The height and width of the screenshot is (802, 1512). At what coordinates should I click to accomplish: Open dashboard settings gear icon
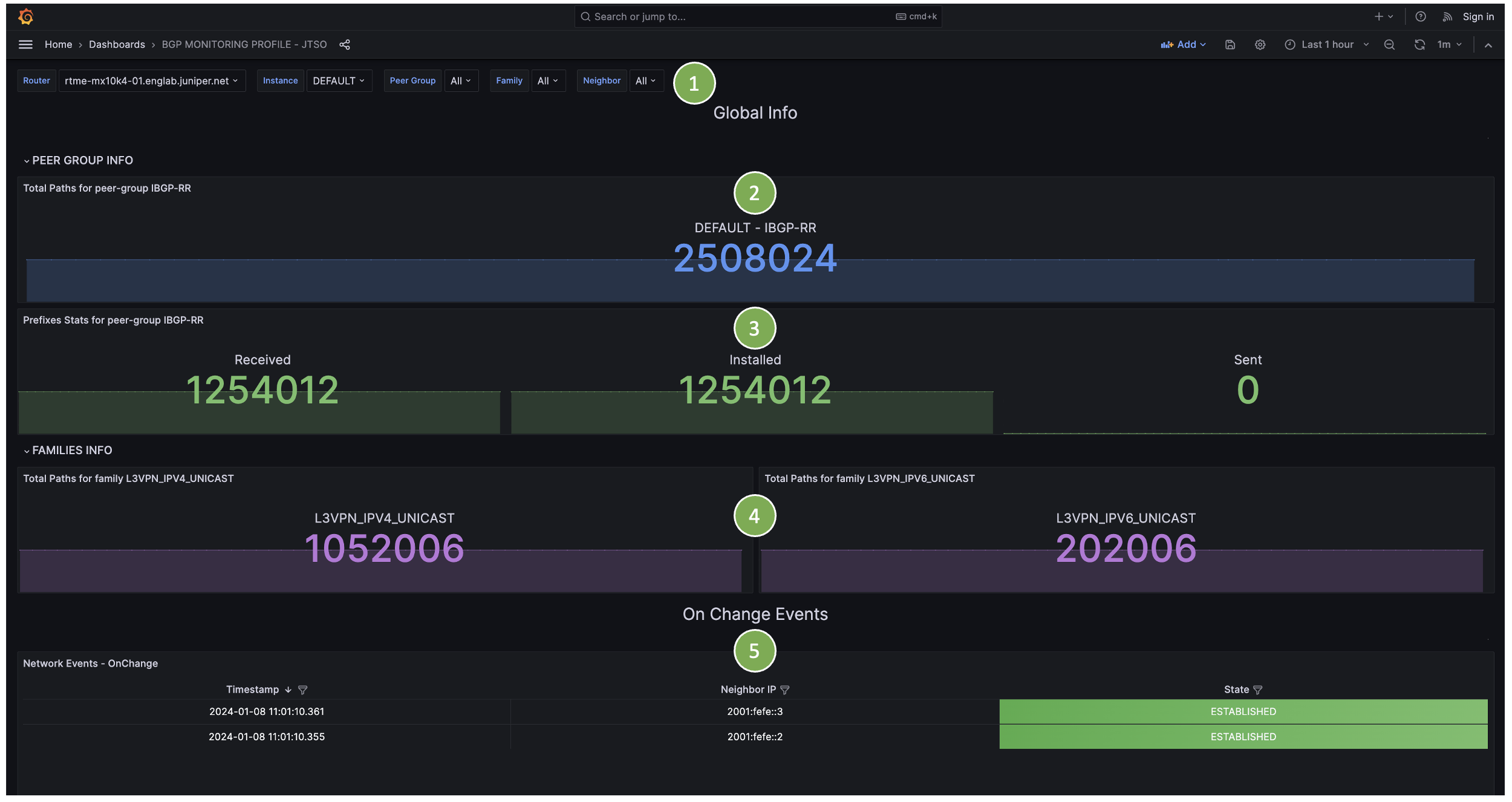(1260, 44)
